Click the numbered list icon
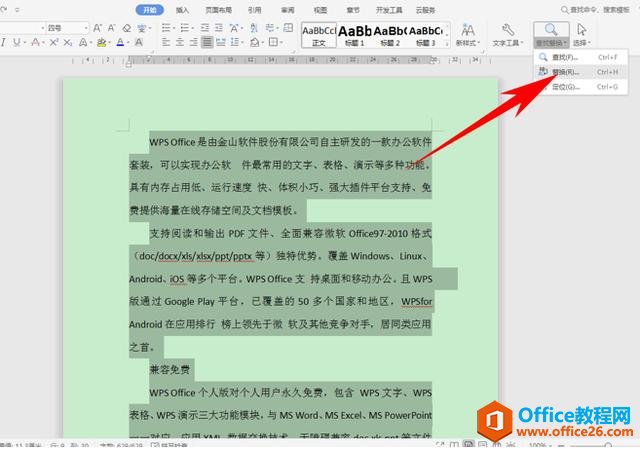Image resolution: width=640 pixels, height=449 pixels. coord(184,28)
